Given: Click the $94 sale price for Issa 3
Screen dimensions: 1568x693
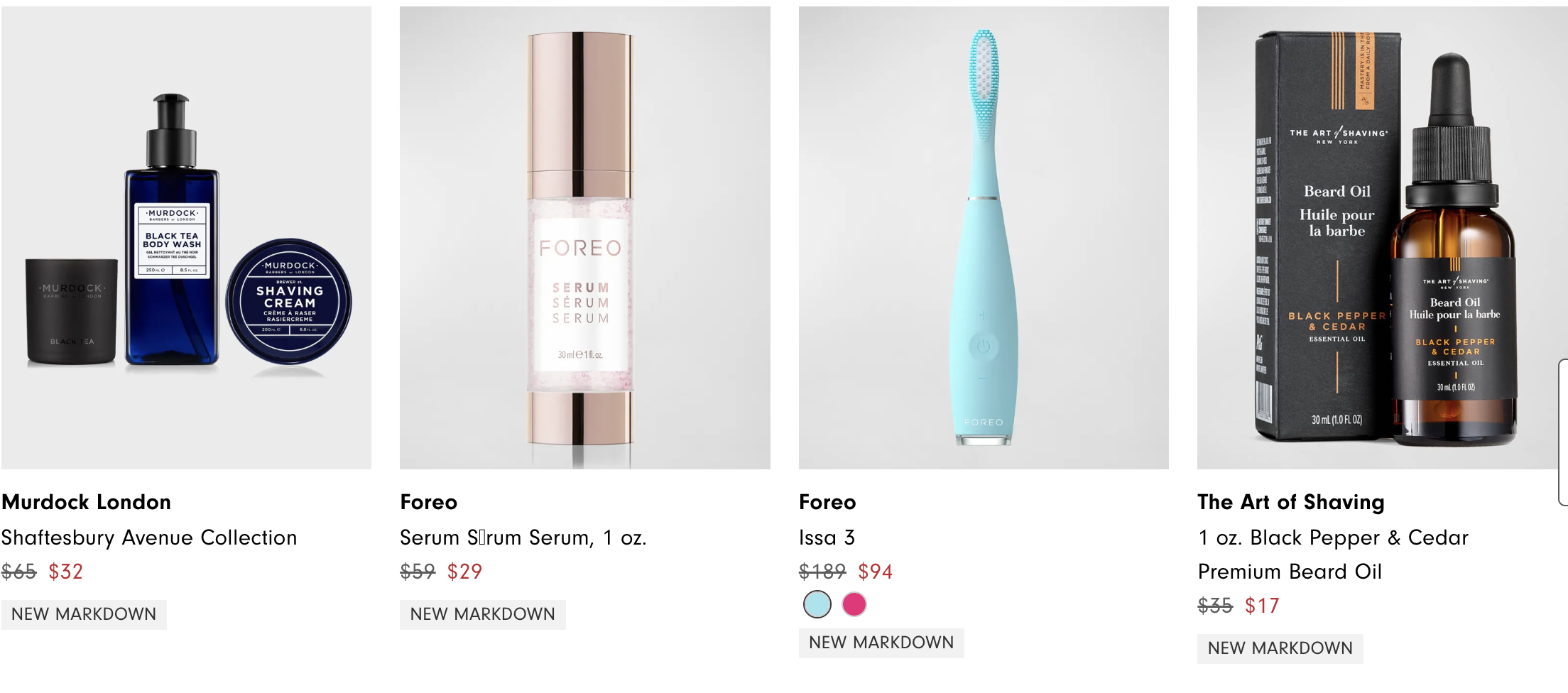Looking at the screenshot, I should coord(875,572).
